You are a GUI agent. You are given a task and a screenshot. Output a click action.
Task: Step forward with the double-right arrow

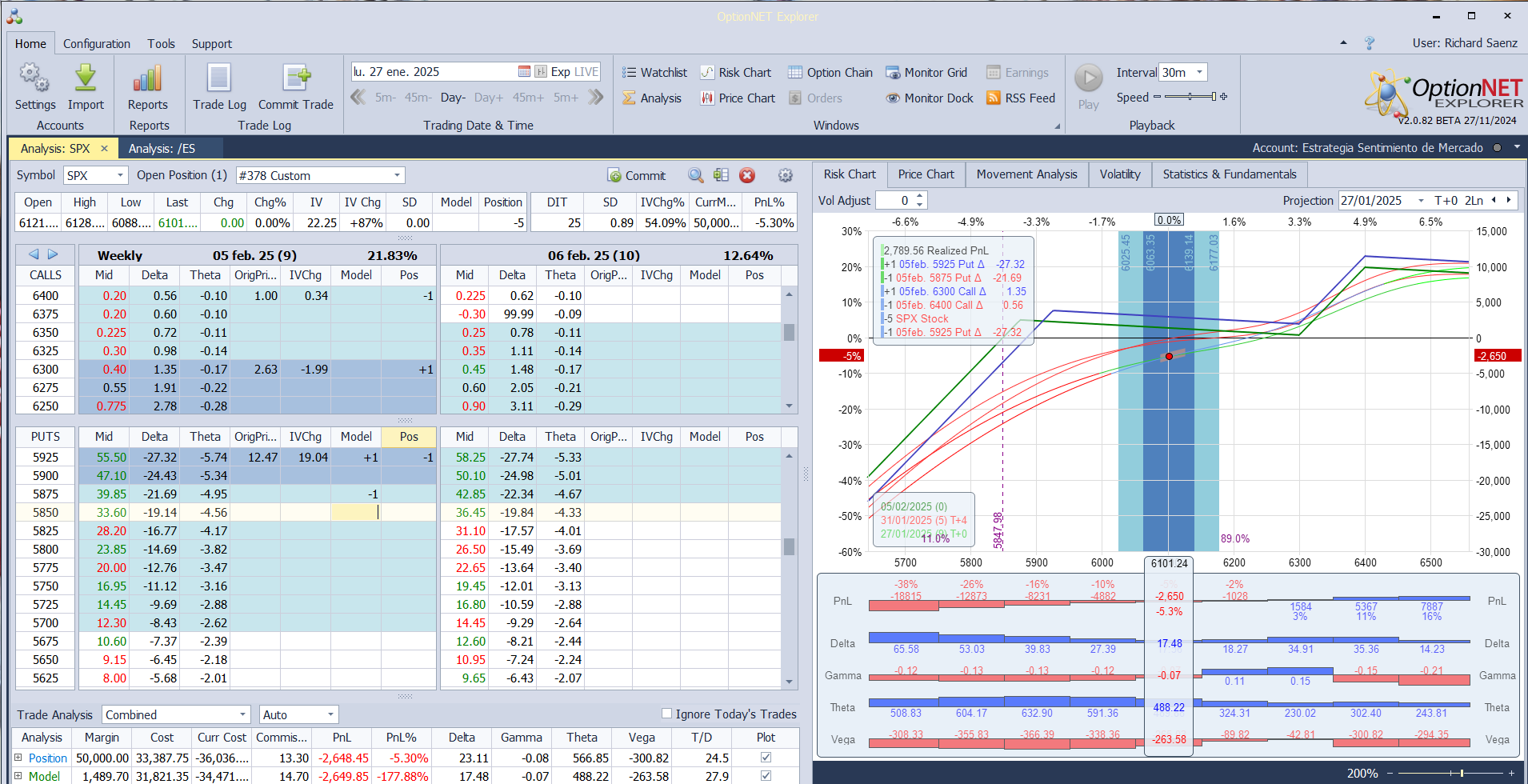pyautogui.click(x=596, y=98)
